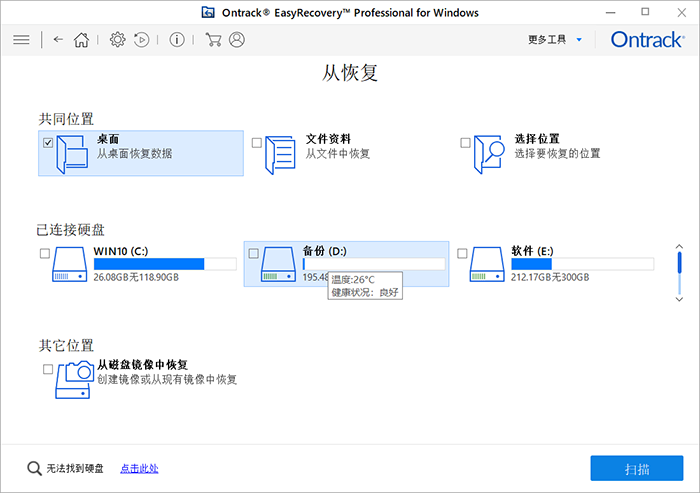Click the app icon in title bar
Viewport: 700px width, 493px height.
pos(208,13)
